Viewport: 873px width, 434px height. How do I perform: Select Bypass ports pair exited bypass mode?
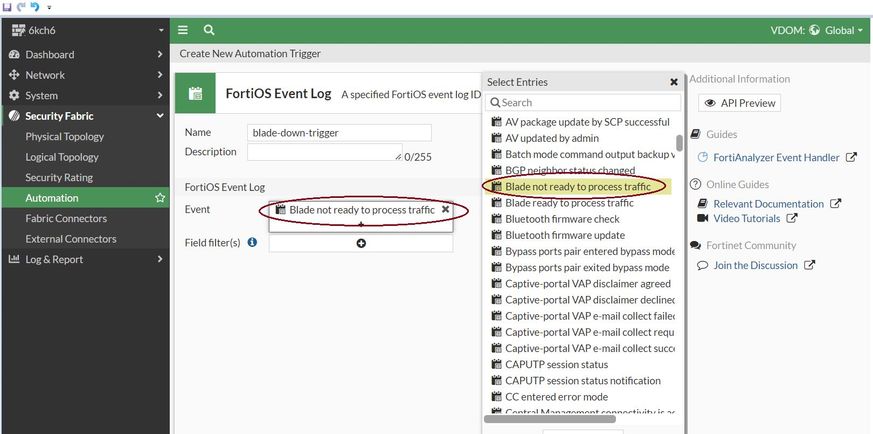coord(580,268)
